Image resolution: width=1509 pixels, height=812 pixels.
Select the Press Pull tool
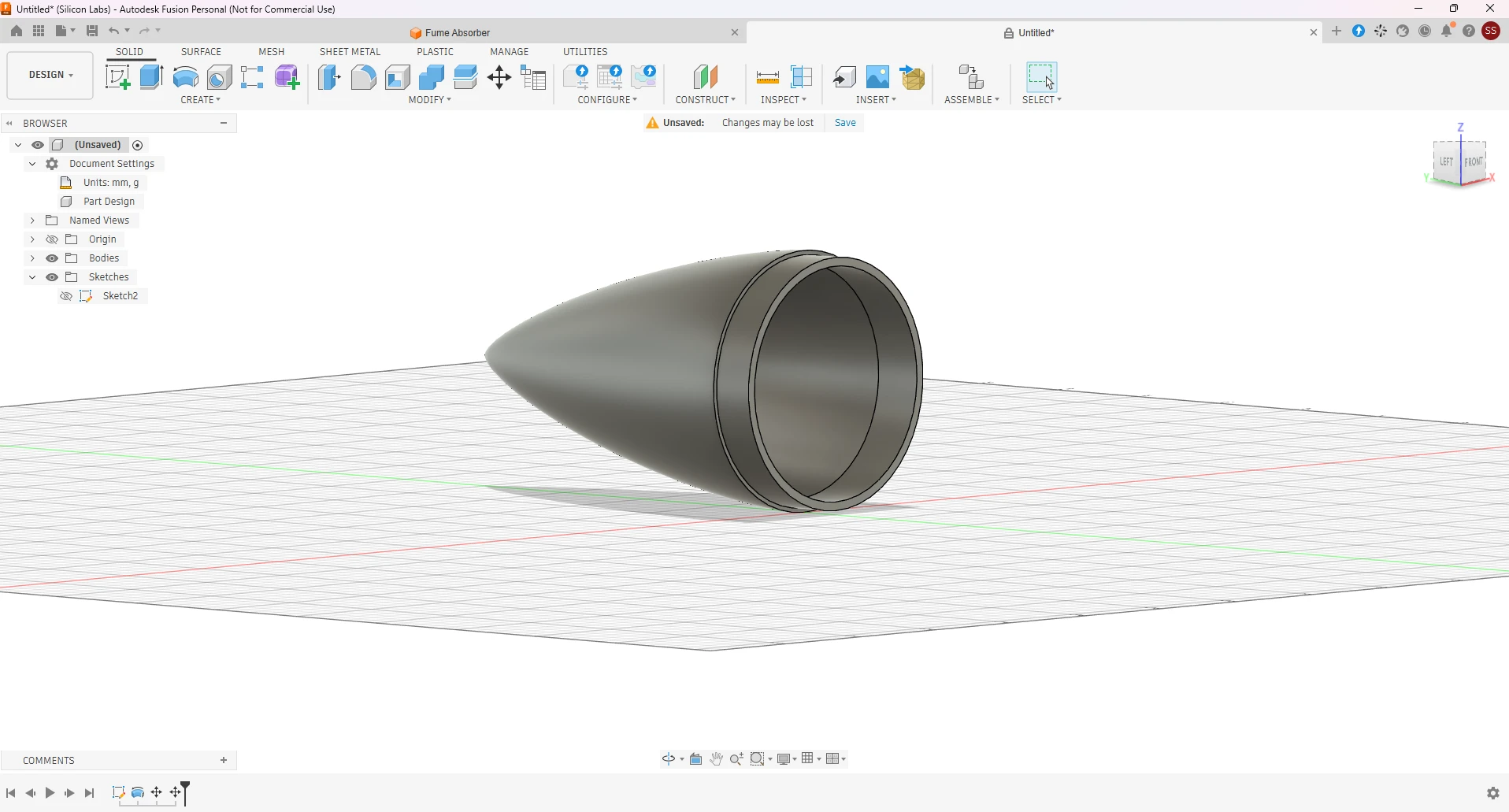point(329,77)
